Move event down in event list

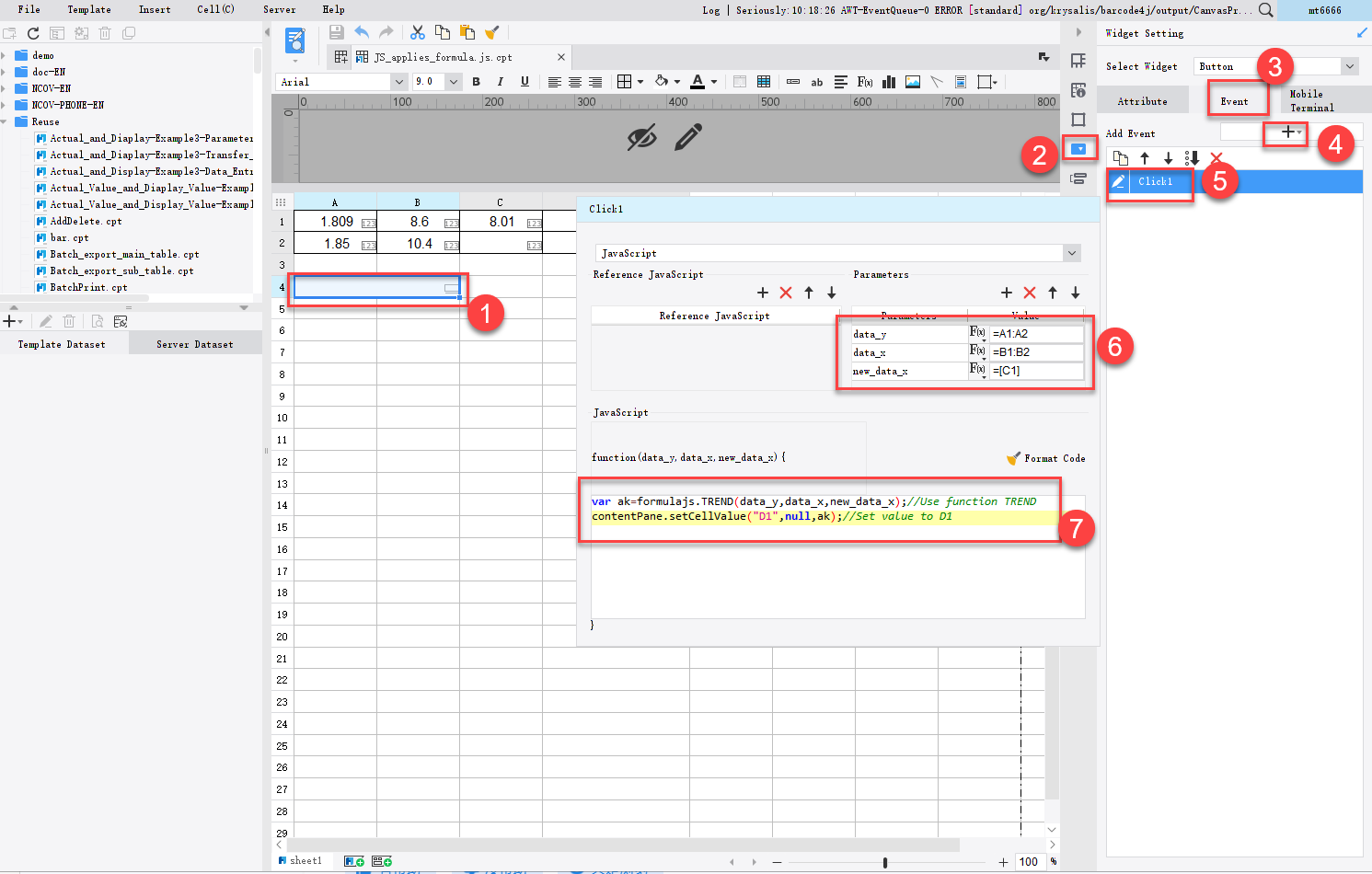(1169, 158)
